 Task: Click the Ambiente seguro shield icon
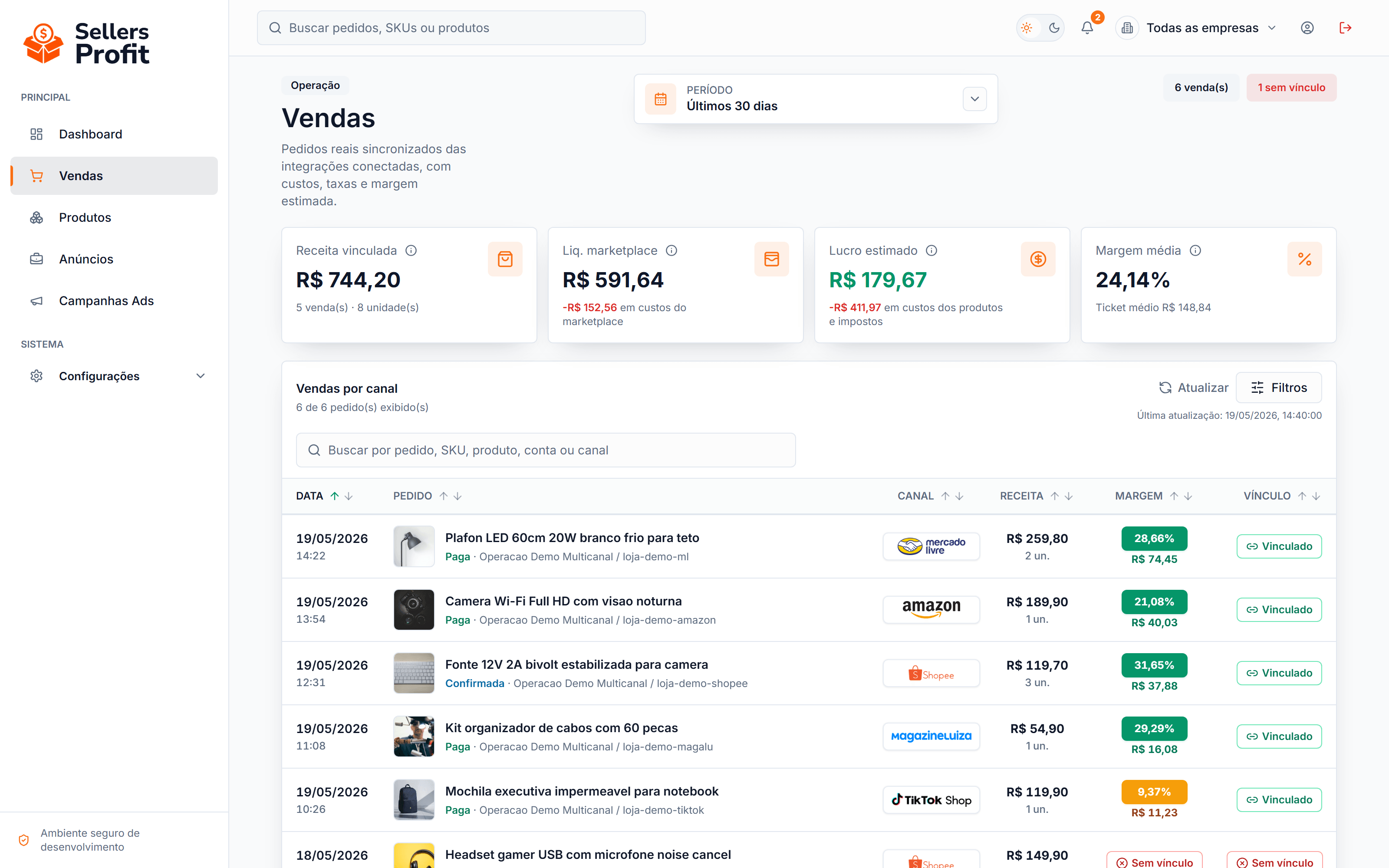click(x=23, y=840)
